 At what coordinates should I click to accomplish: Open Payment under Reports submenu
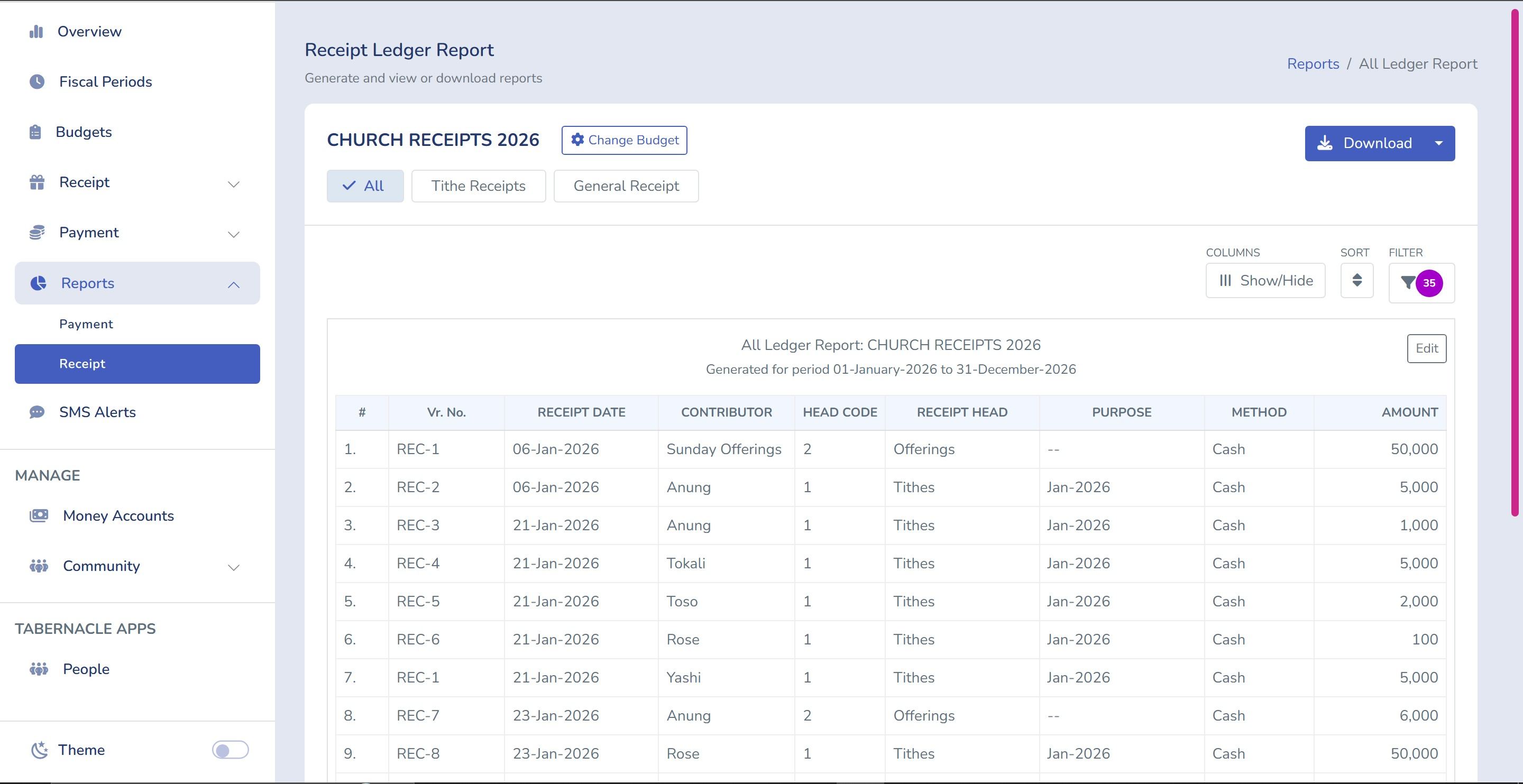coord(86,324)
